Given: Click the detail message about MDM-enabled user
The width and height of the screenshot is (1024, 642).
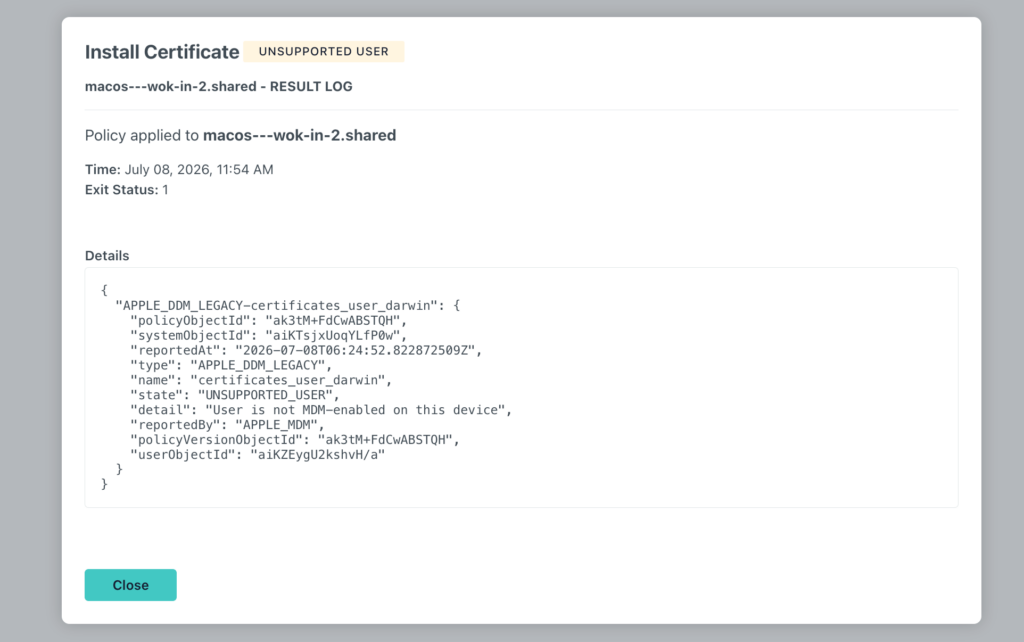Looking at the screenshot, I should pos(321,410).
